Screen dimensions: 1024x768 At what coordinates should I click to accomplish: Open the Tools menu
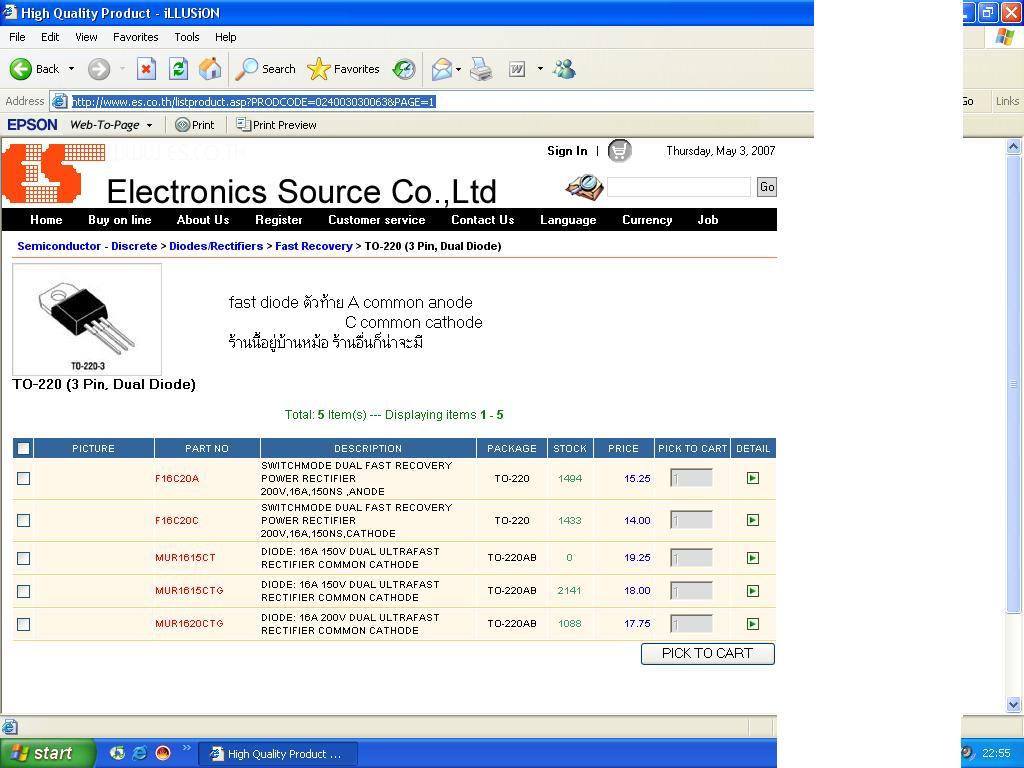click(187, 37)
